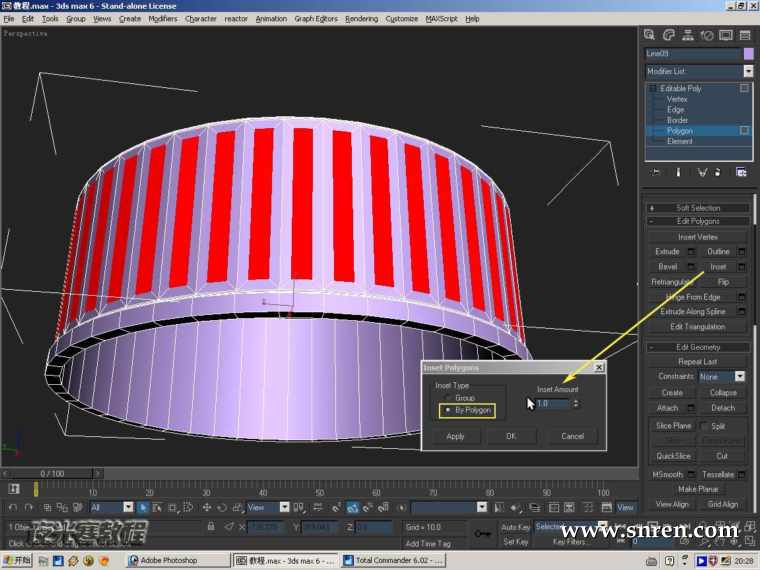760x570 pixels.
Task: Click the Inset Amount value field
Action: coord(552,403)
